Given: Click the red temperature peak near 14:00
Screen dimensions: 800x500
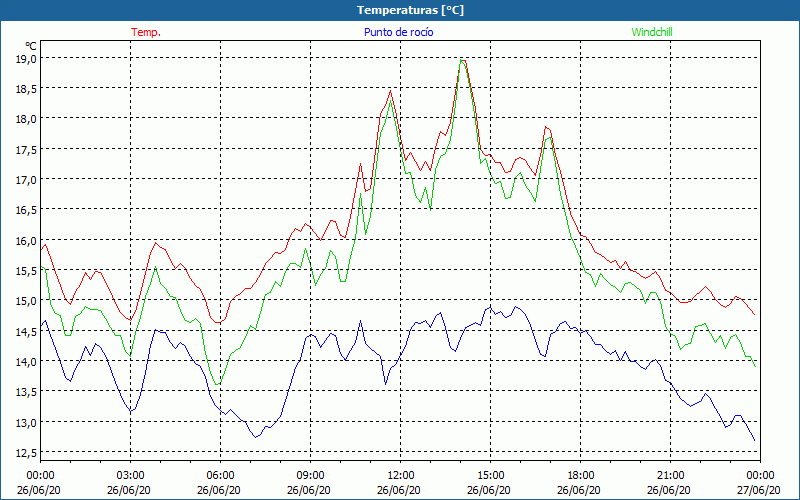Looking at the screenshot, I should tap(463, 61).
